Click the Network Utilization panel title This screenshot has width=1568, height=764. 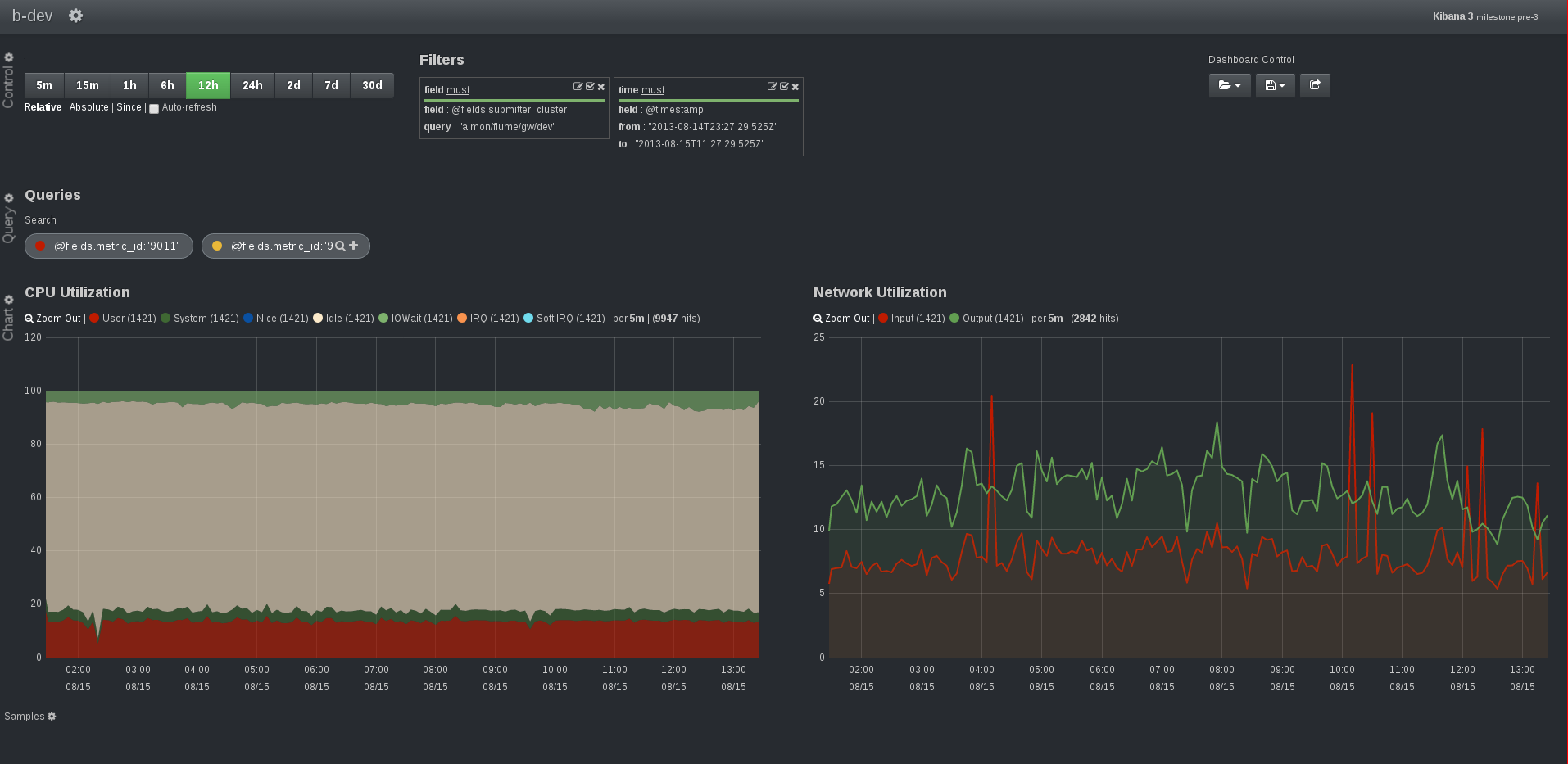pos(880,292)
